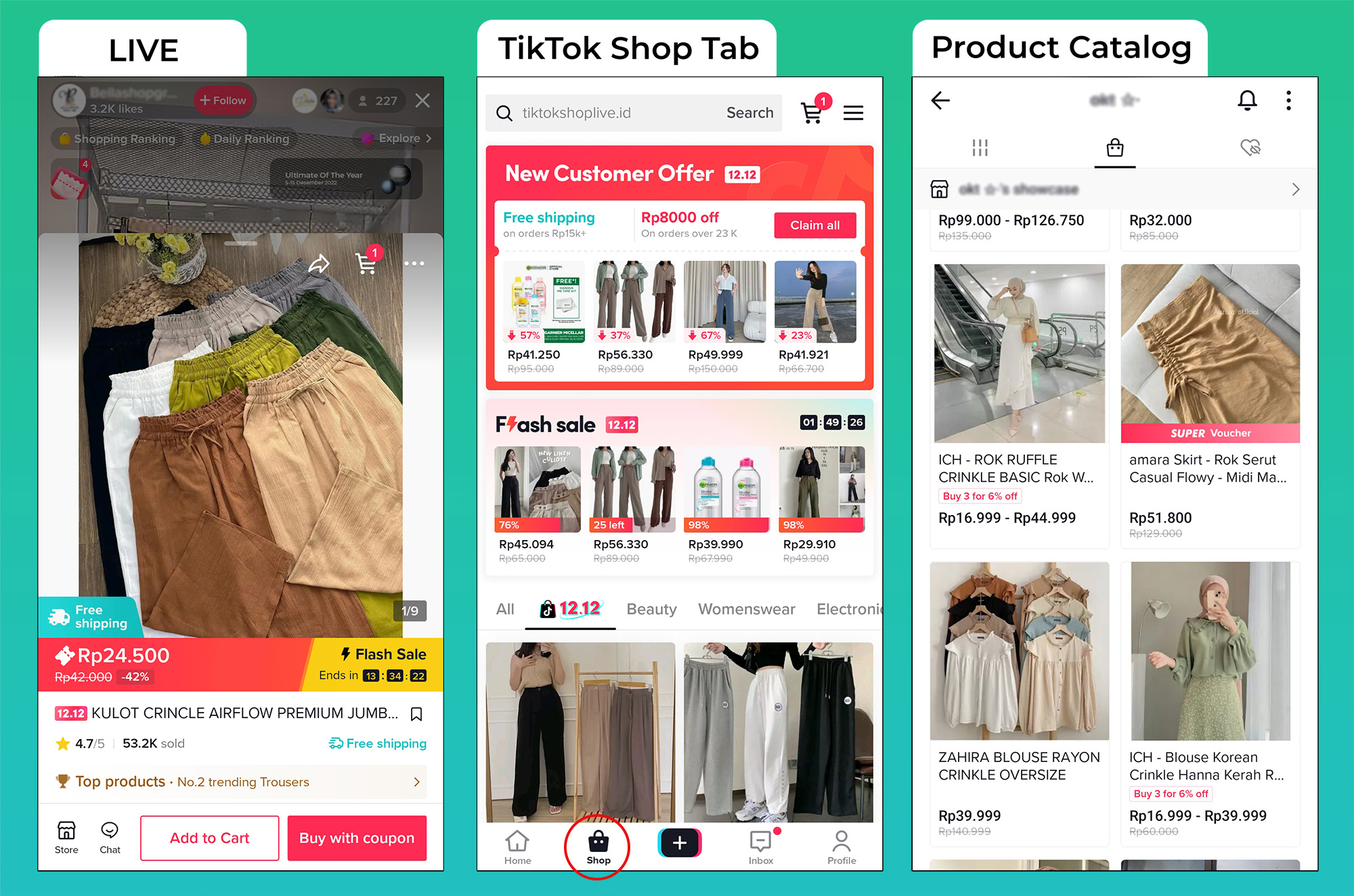1354x896 pixels.
Task: Select the Womenswear tab in Shop Tab
Action: pos(749,609)
